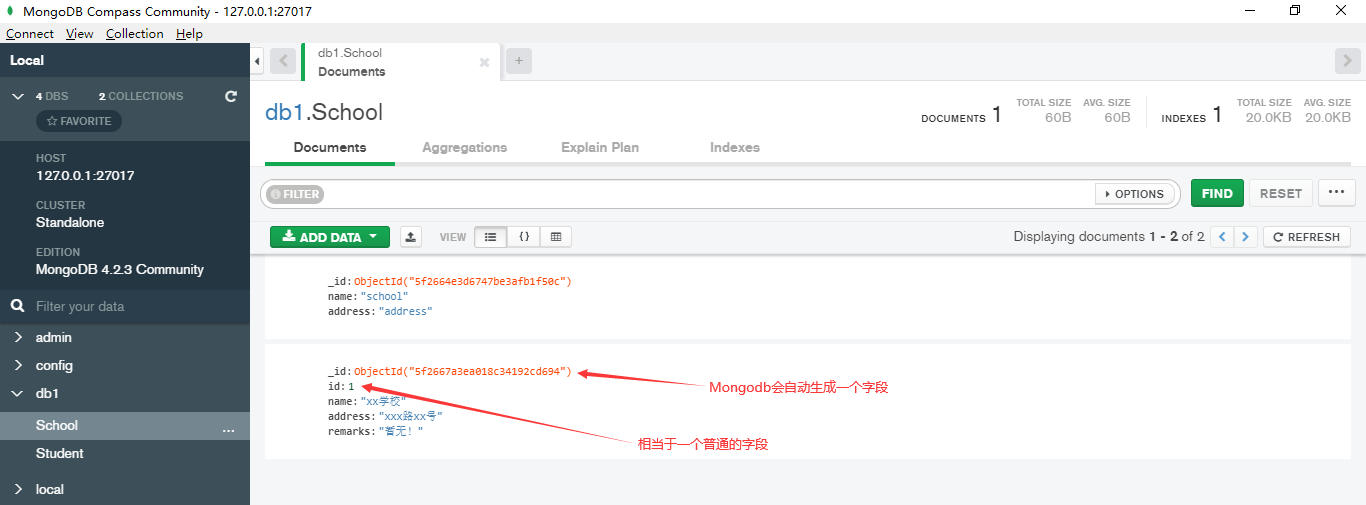
Task: Select the Documents tab
Action: (330, 147)
